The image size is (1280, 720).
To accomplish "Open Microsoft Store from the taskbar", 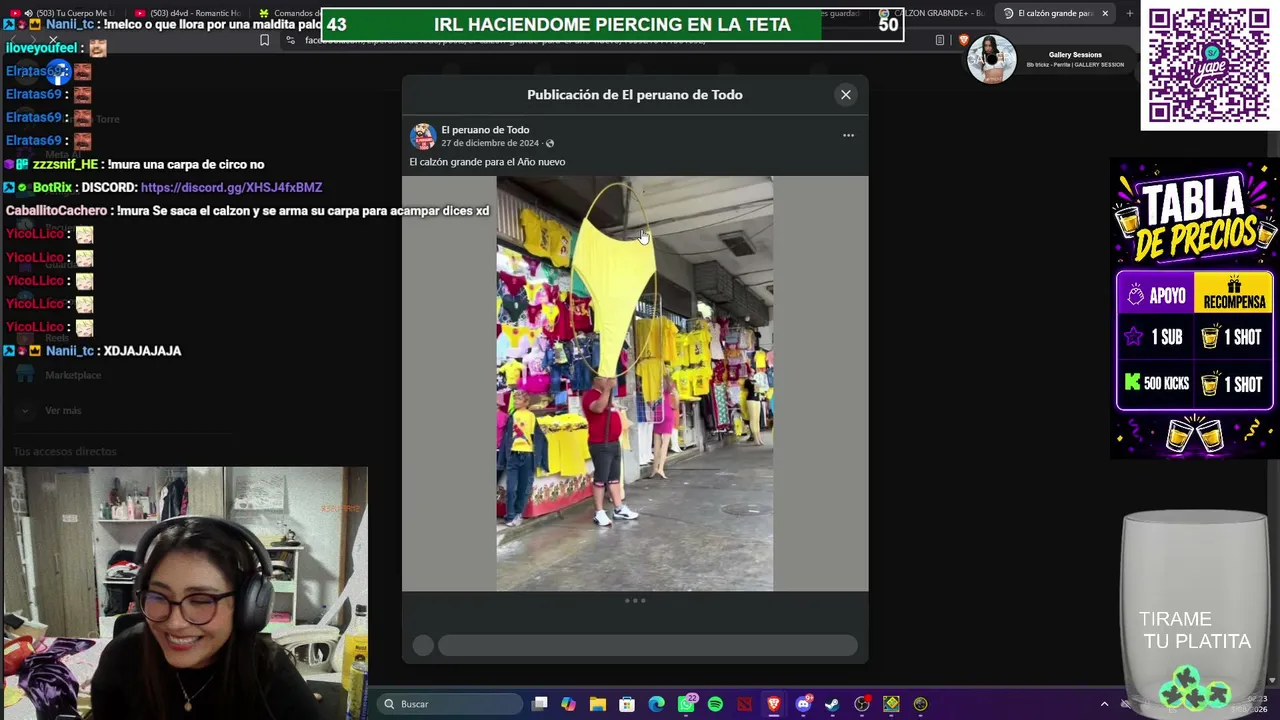I will (627, 704).
